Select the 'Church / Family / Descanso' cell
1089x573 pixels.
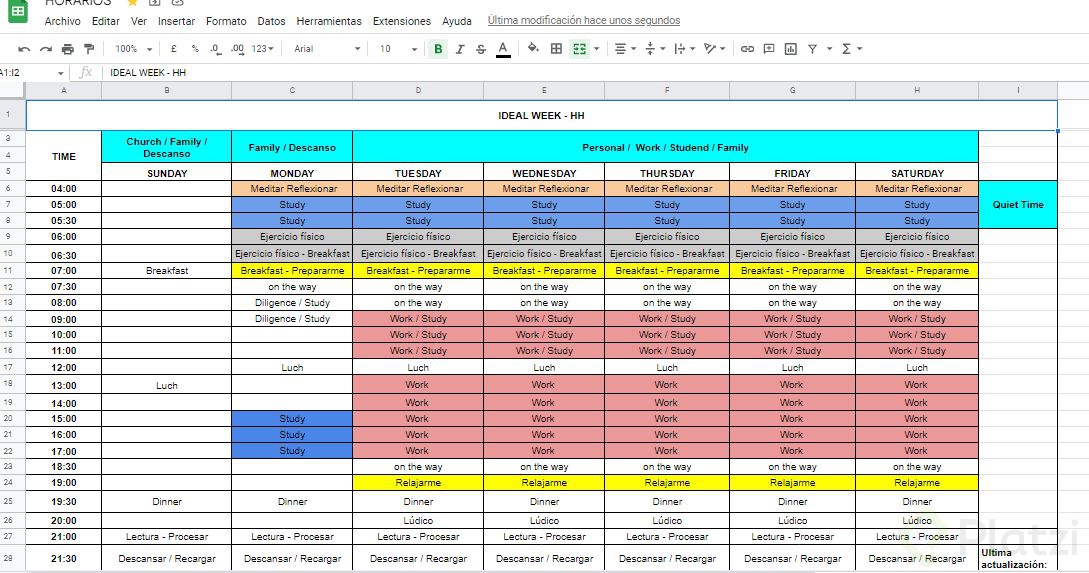coord(167,147)
